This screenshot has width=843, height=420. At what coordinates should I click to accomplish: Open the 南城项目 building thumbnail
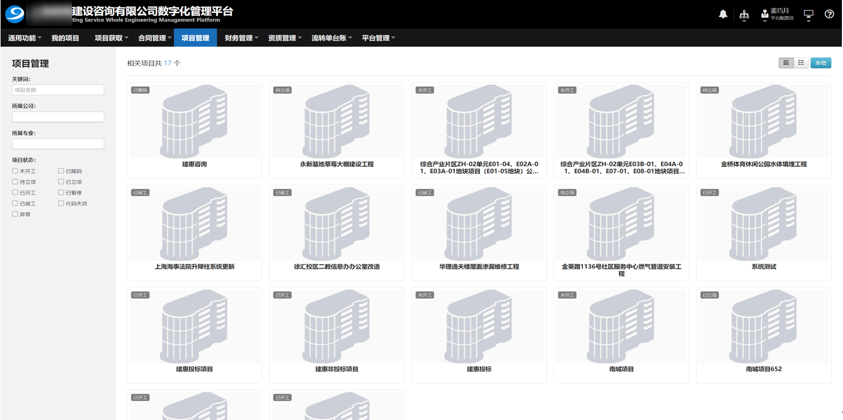tap(621, 326)
